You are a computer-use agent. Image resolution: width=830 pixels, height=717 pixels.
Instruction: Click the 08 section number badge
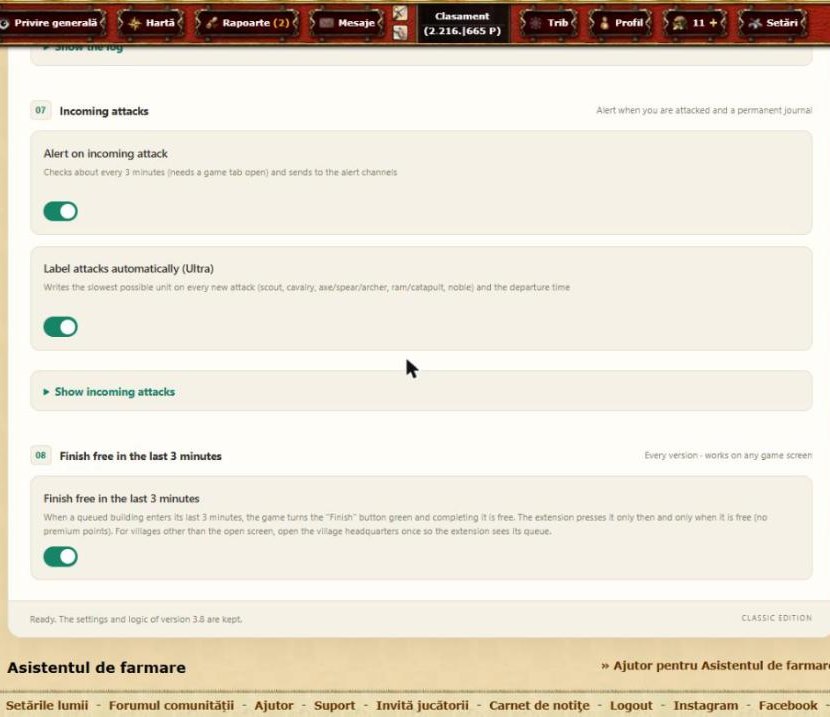[x=41, y=455]
